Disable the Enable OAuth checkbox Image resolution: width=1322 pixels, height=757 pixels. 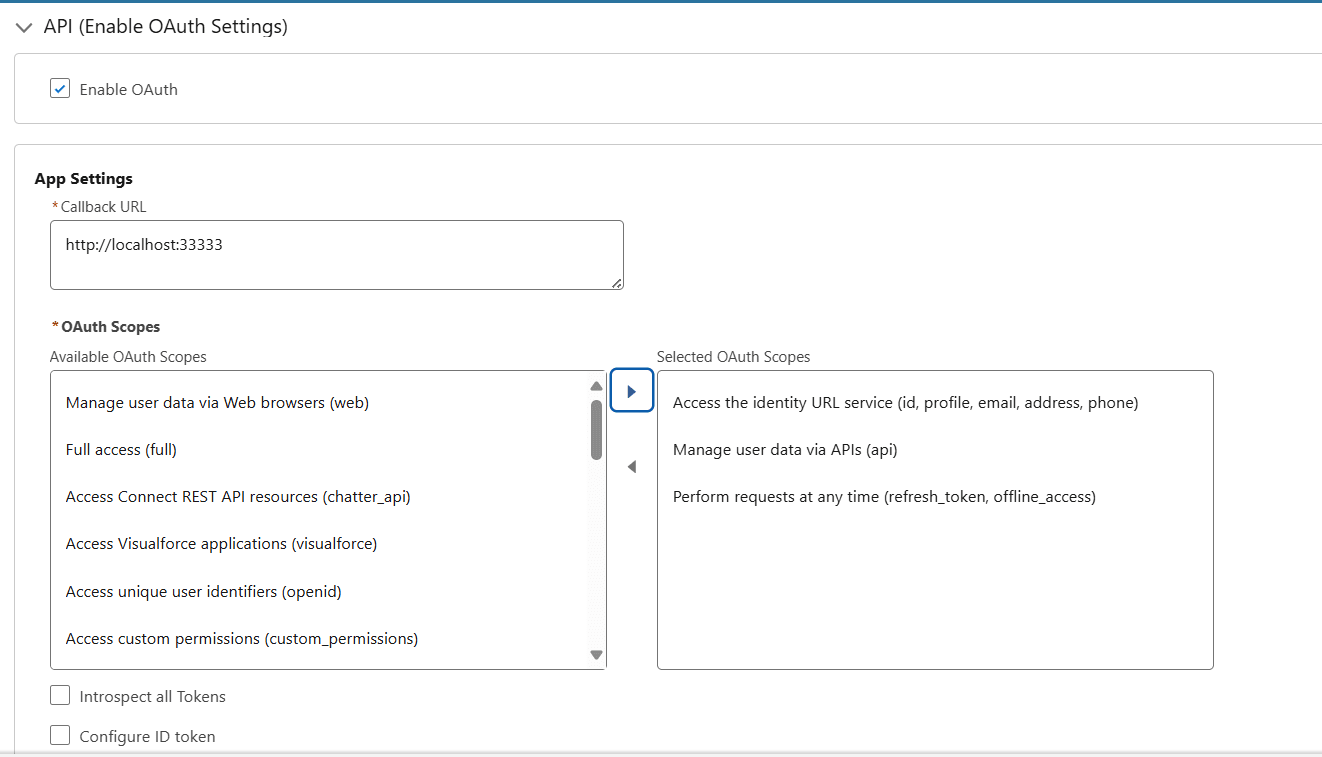coord(60,88)
